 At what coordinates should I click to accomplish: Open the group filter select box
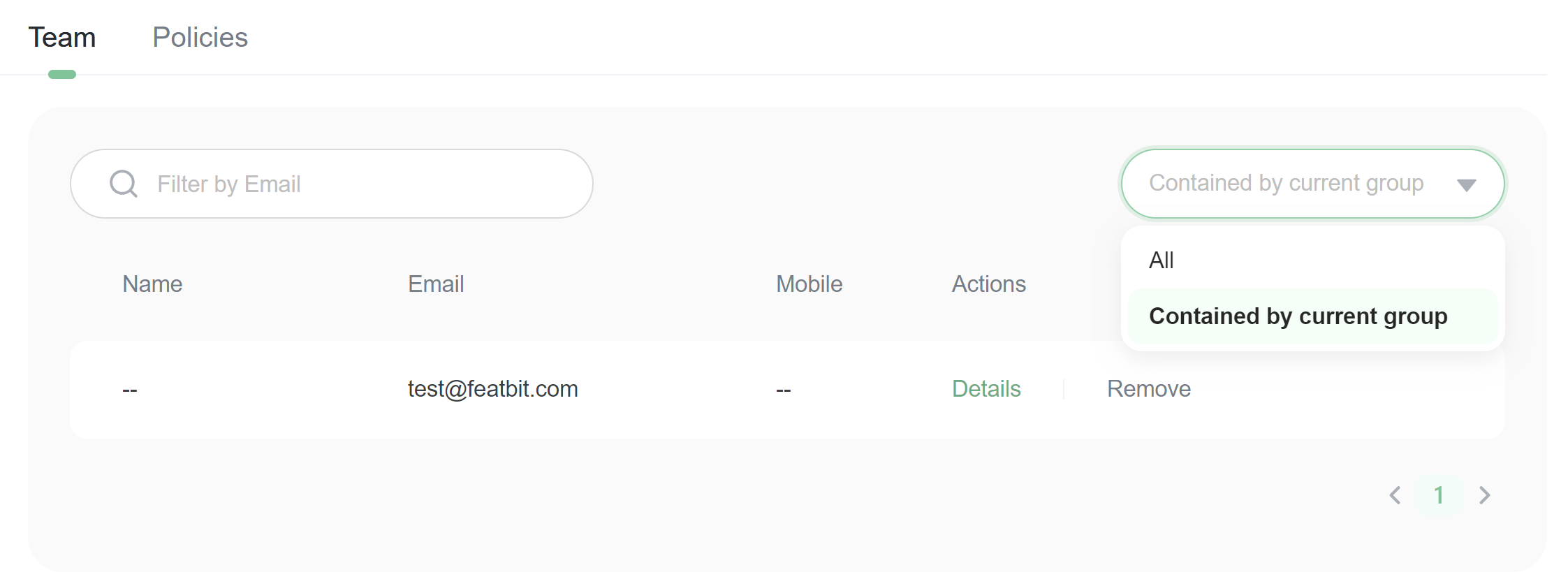click(1285, 183)
